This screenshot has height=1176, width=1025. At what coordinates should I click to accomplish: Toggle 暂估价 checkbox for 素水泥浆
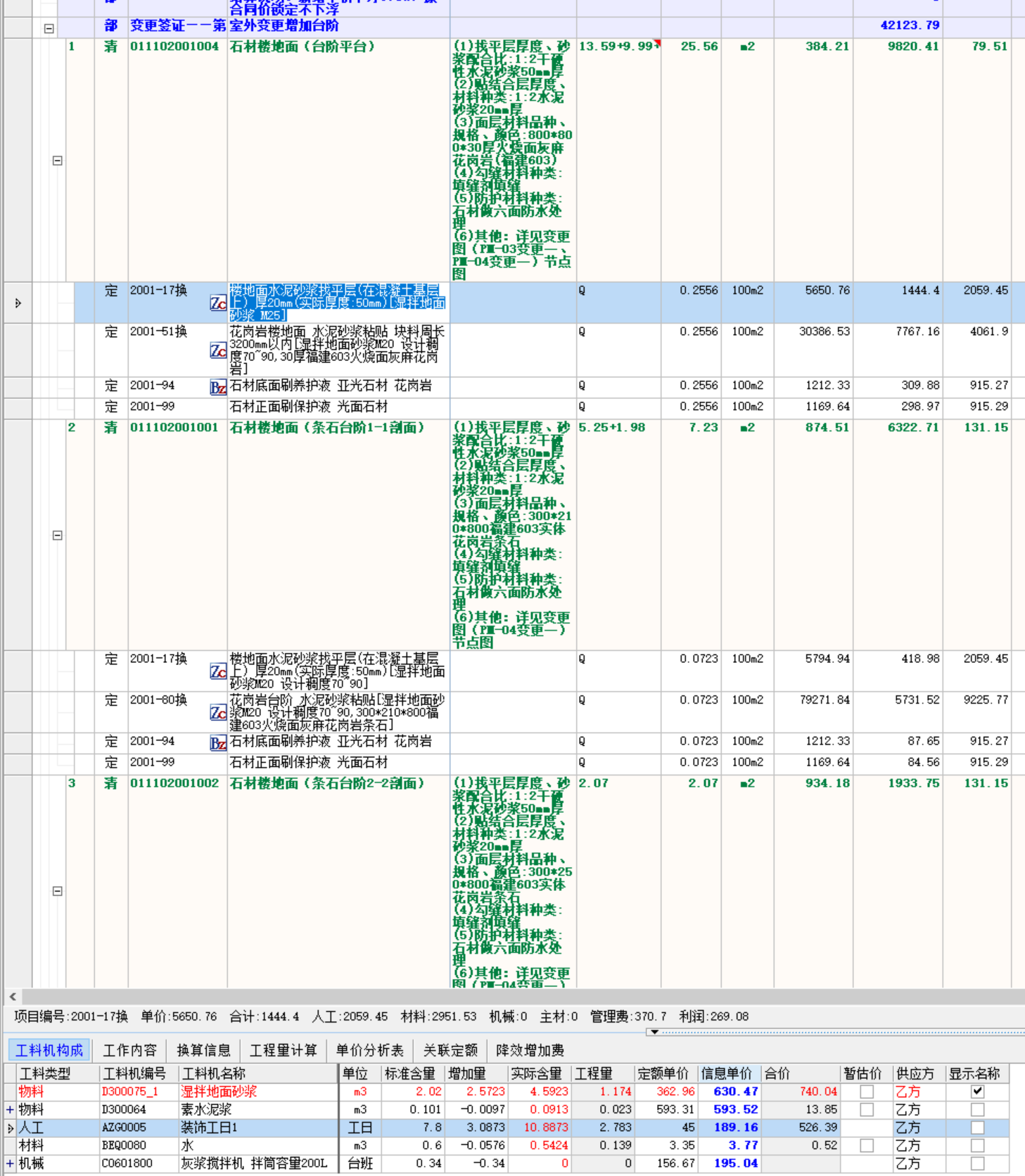coord(867,1109)
